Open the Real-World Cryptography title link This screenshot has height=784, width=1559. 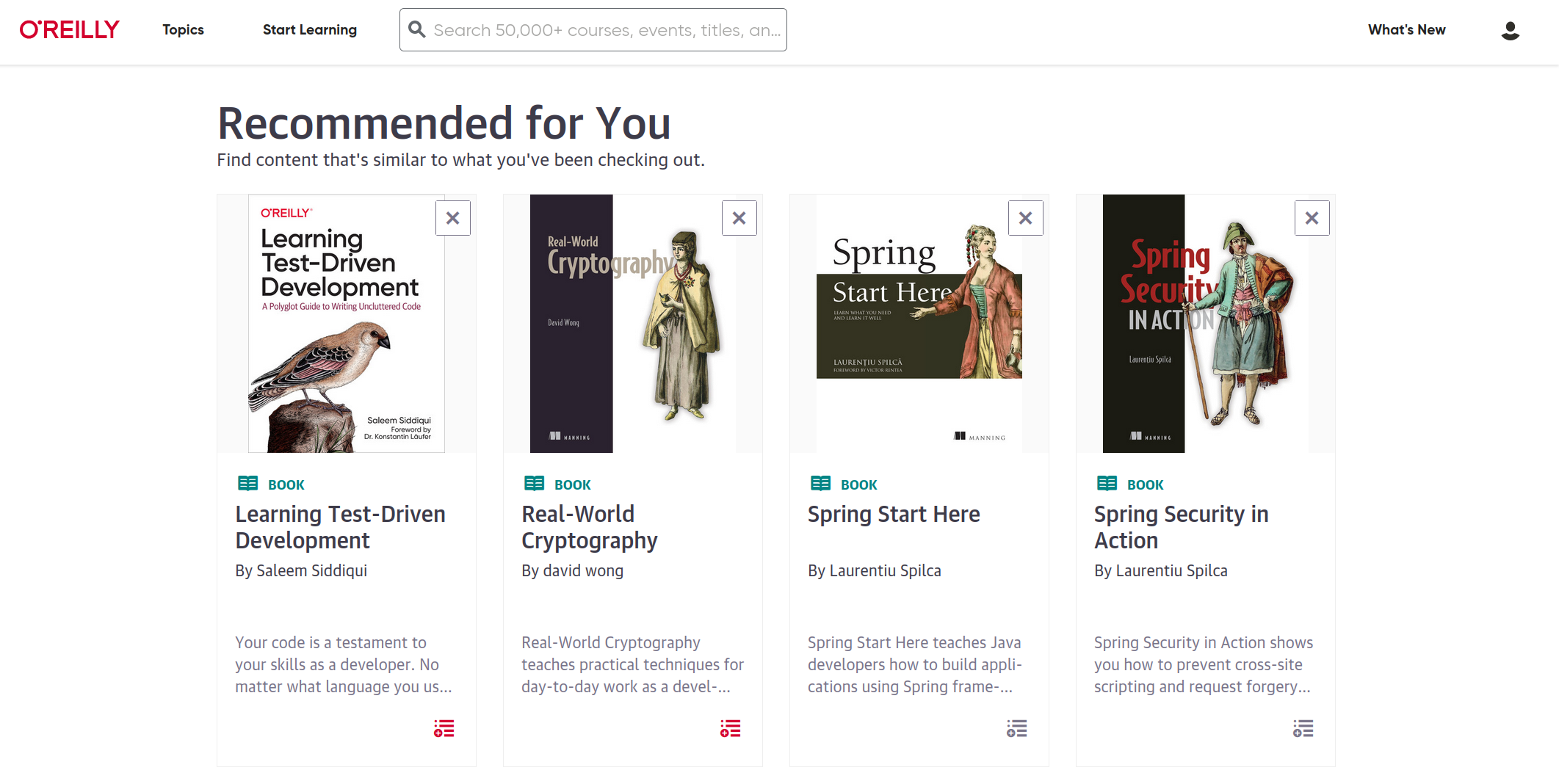click(589, 527)
